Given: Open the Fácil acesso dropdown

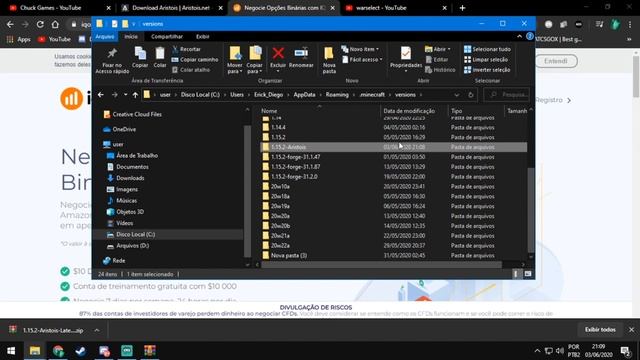Looking at the screenshot, I should 362,60.
